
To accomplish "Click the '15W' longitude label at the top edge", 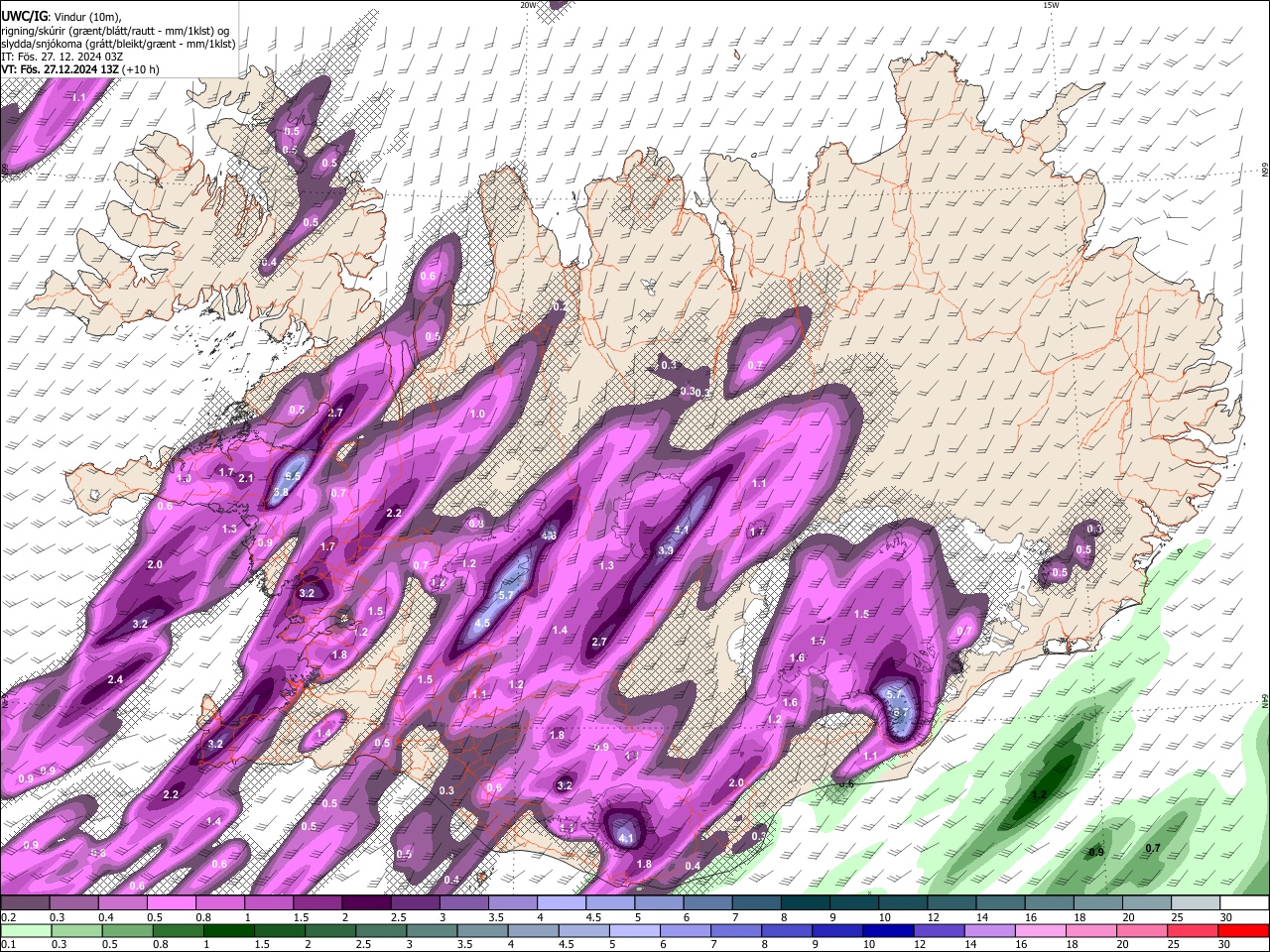I will pos(1051,5).
